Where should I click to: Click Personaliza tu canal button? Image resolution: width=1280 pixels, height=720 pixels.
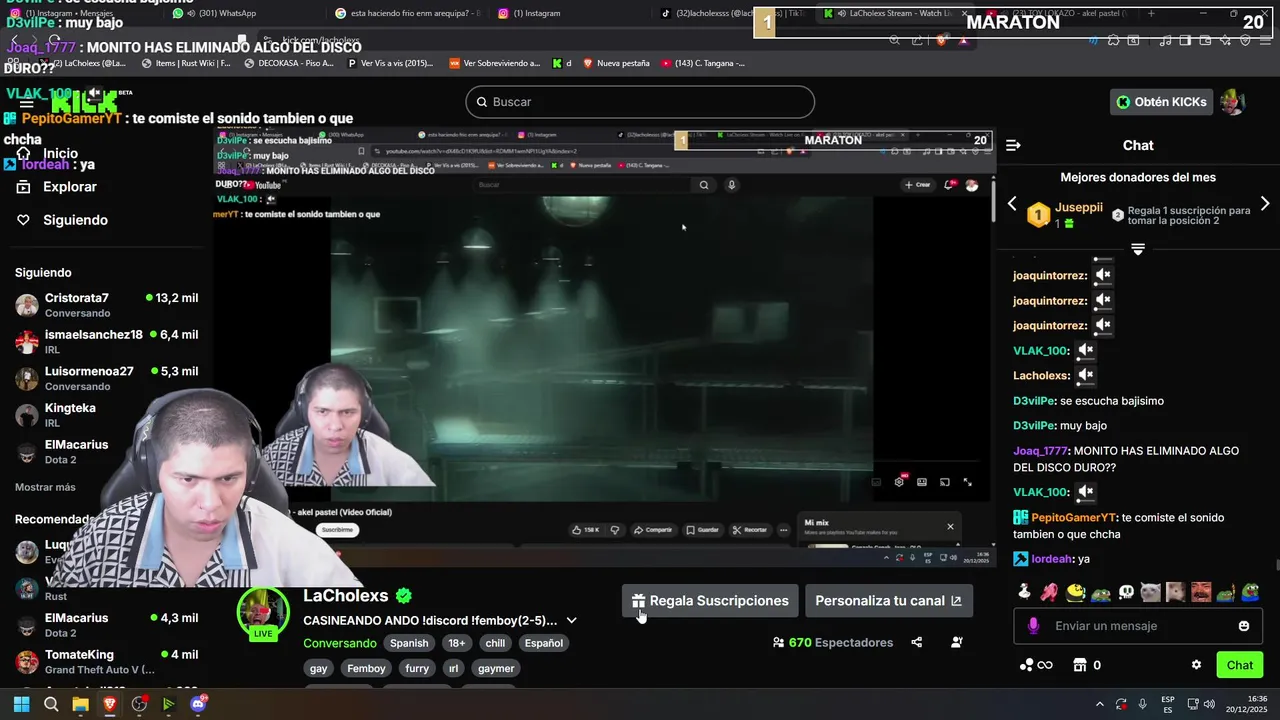[888, 601]
